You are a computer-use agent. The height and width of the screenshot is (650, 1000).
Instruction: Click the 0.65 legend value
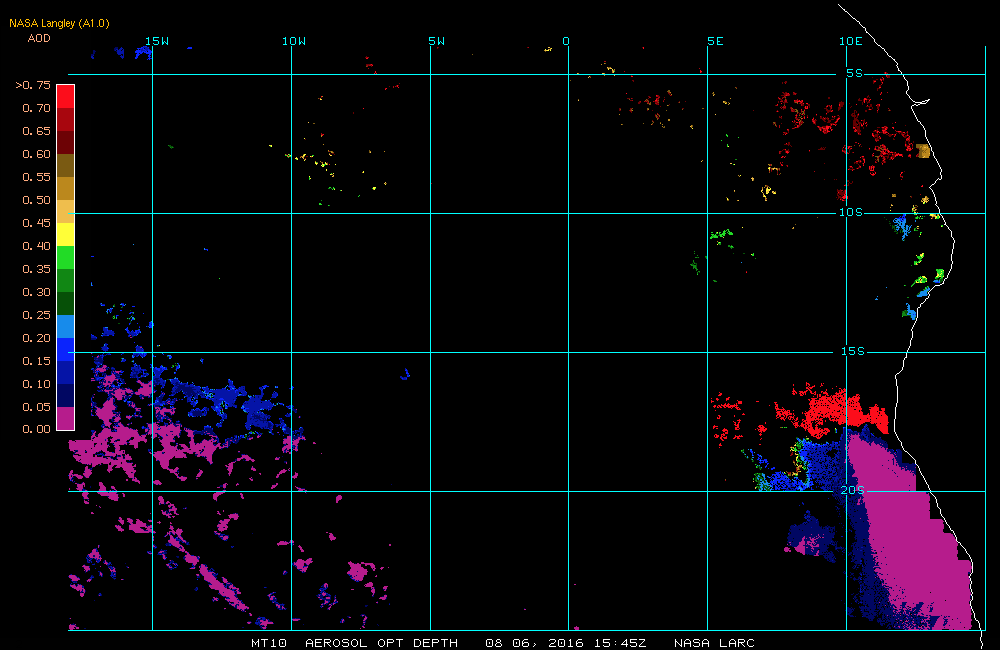36,131
